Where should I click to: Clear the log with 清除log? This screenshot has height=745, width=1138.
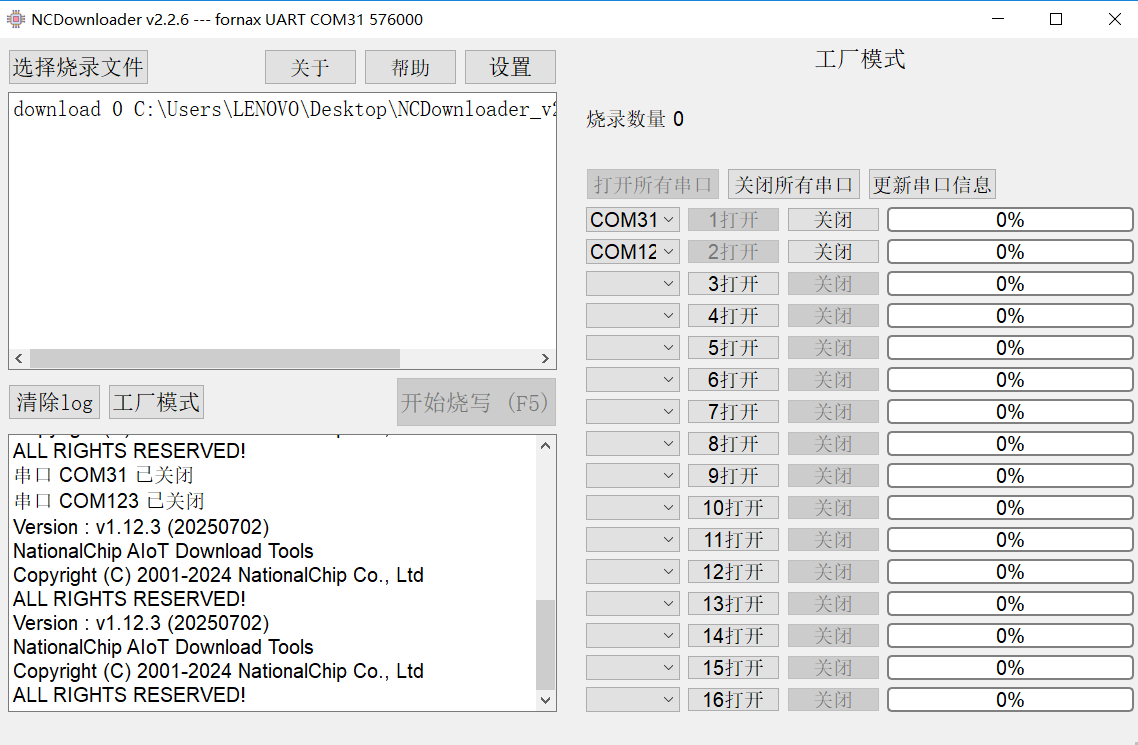54,402
